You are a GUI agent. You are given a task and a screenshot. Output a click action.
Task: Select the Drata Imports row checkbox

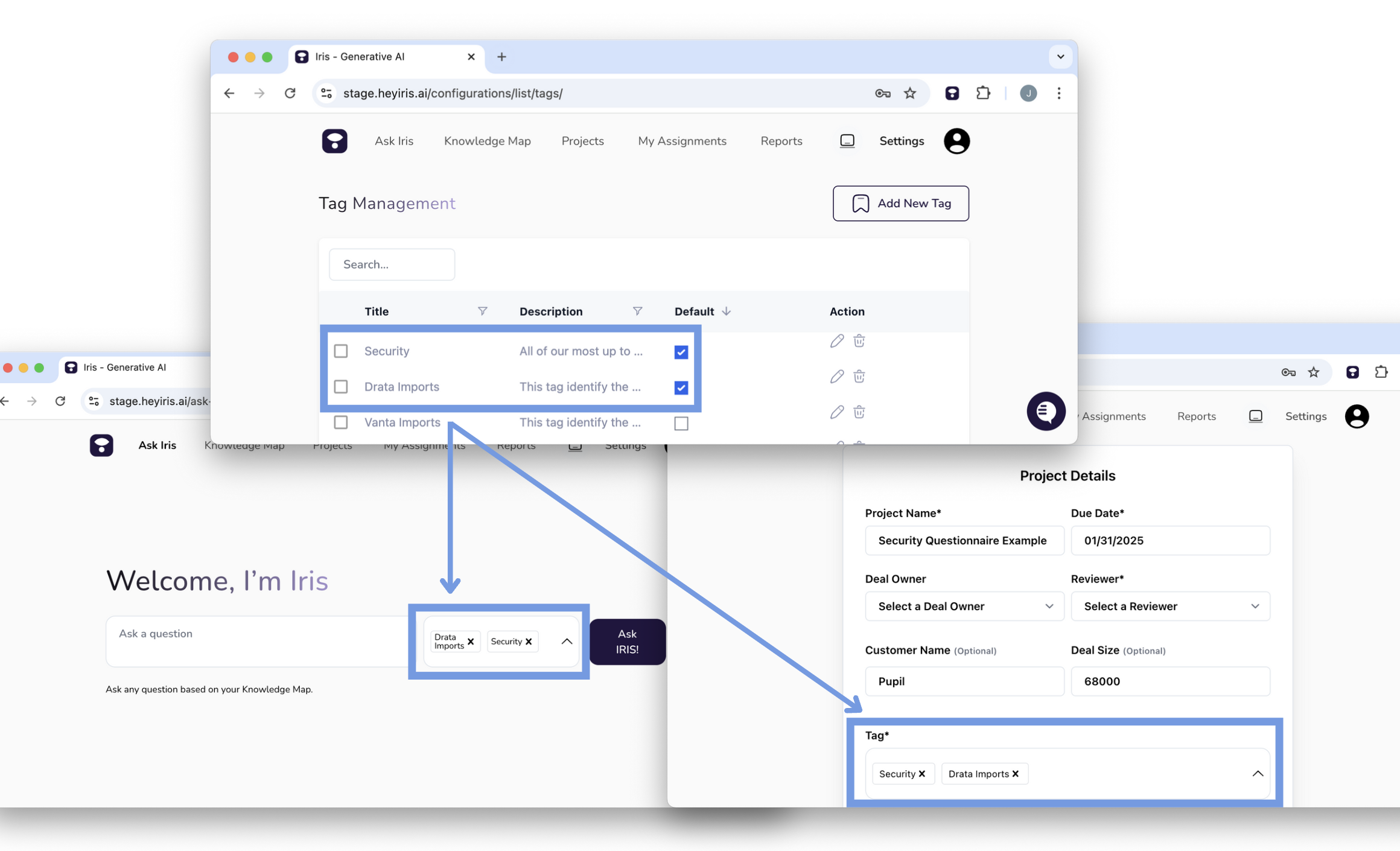[x=341, y=387]
